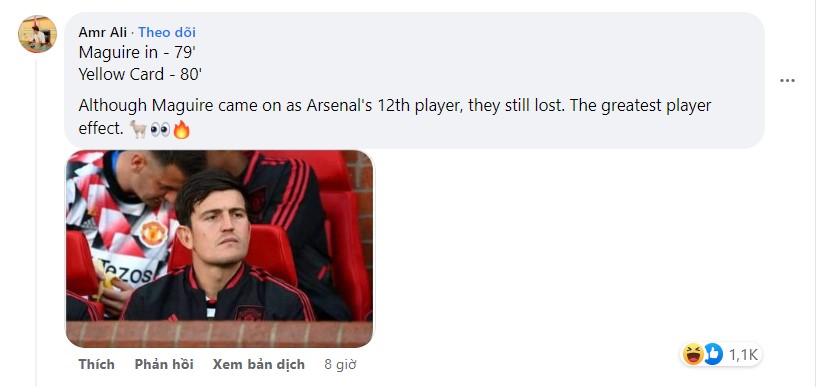Open the Maguire bench photo attachment
816x387 pixels.
click(x=219, y=249)
